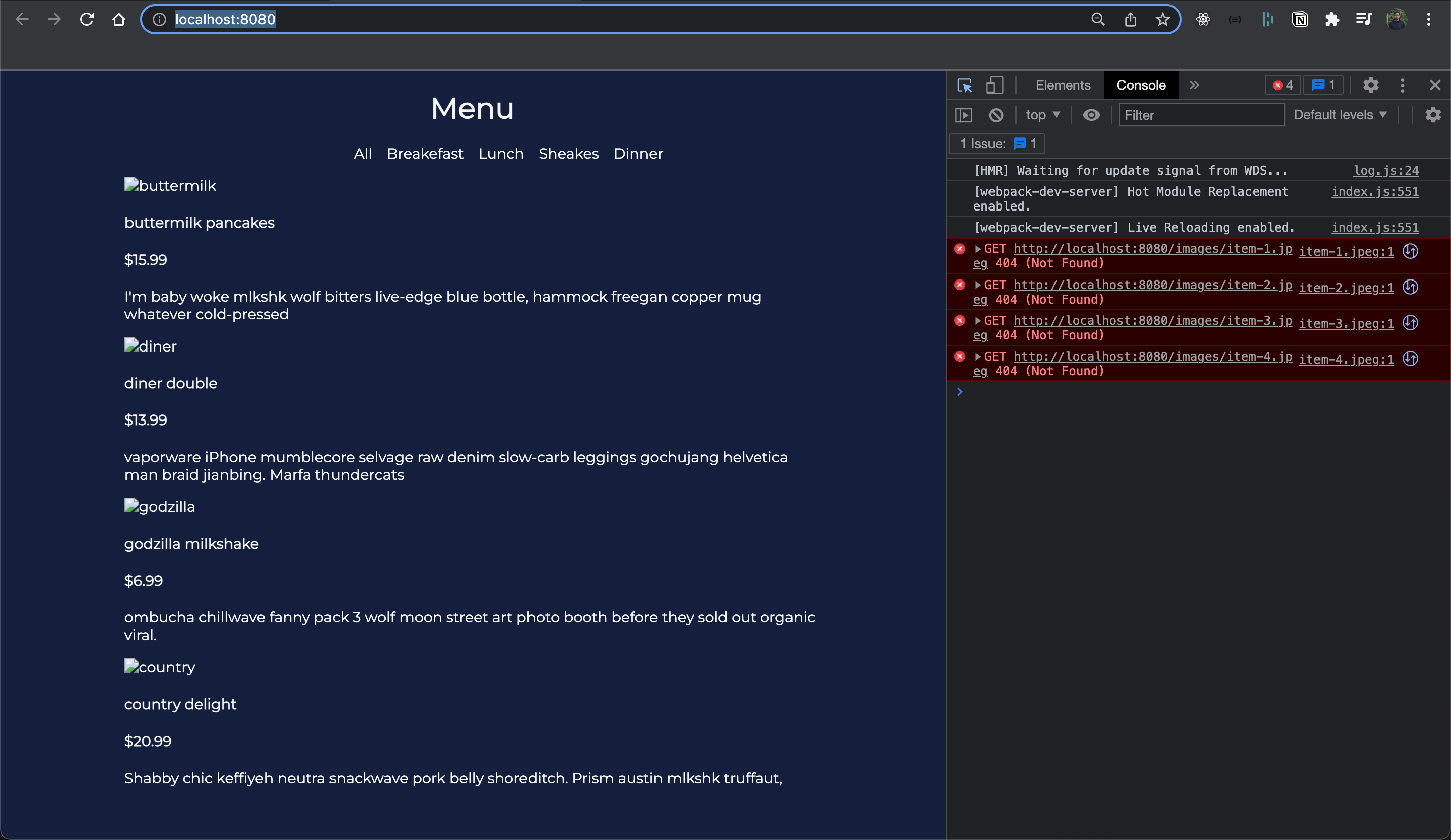Viewport: 1451px width, 840px height.
Task: Click the broken godzilla image
Action: click(x=160, y=506)
